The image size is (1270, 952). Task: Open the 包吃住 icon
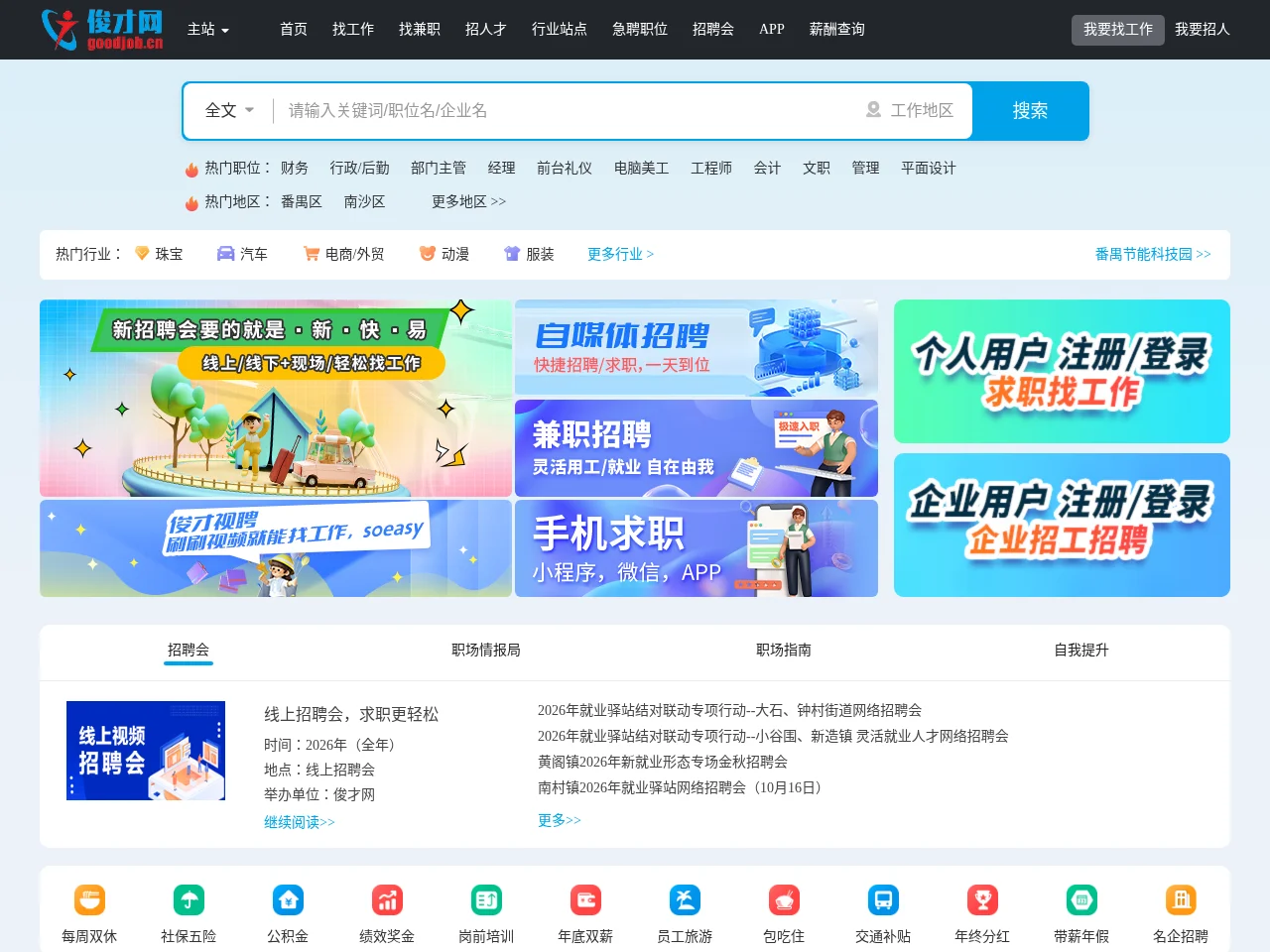pos(784,900)
